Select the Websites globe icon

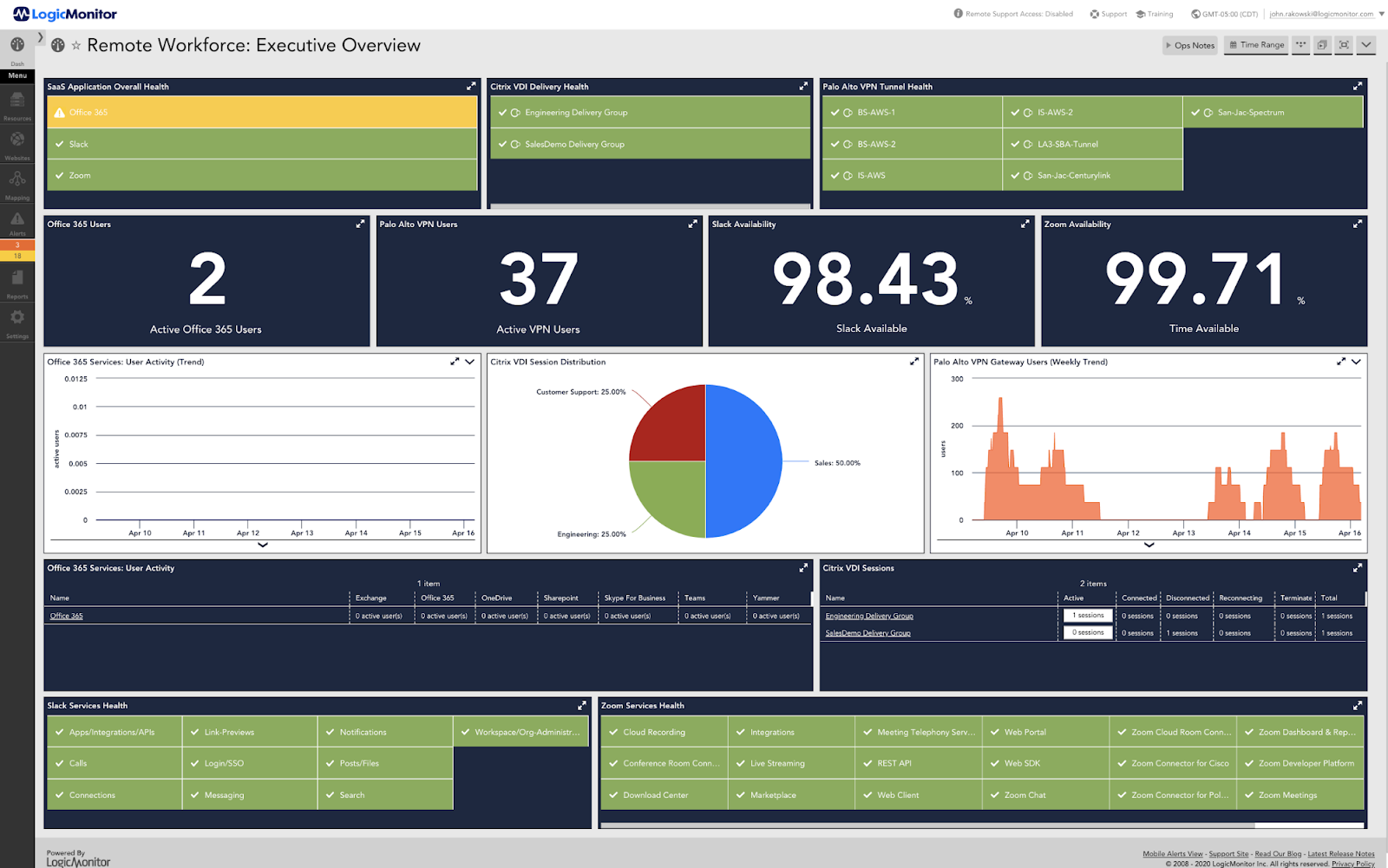[17, 139]
